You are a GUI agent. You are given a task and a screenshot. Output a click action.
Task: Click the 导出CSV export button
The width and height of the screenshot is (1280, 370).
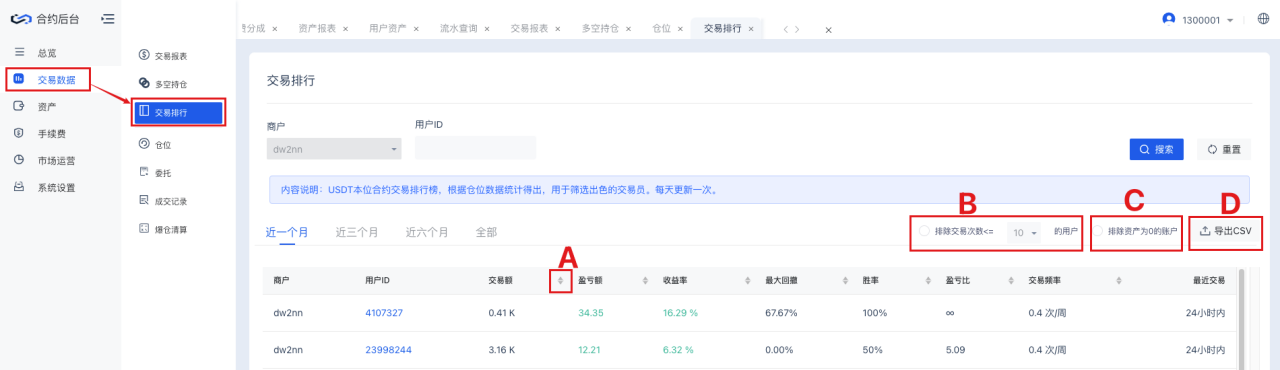1225,231
